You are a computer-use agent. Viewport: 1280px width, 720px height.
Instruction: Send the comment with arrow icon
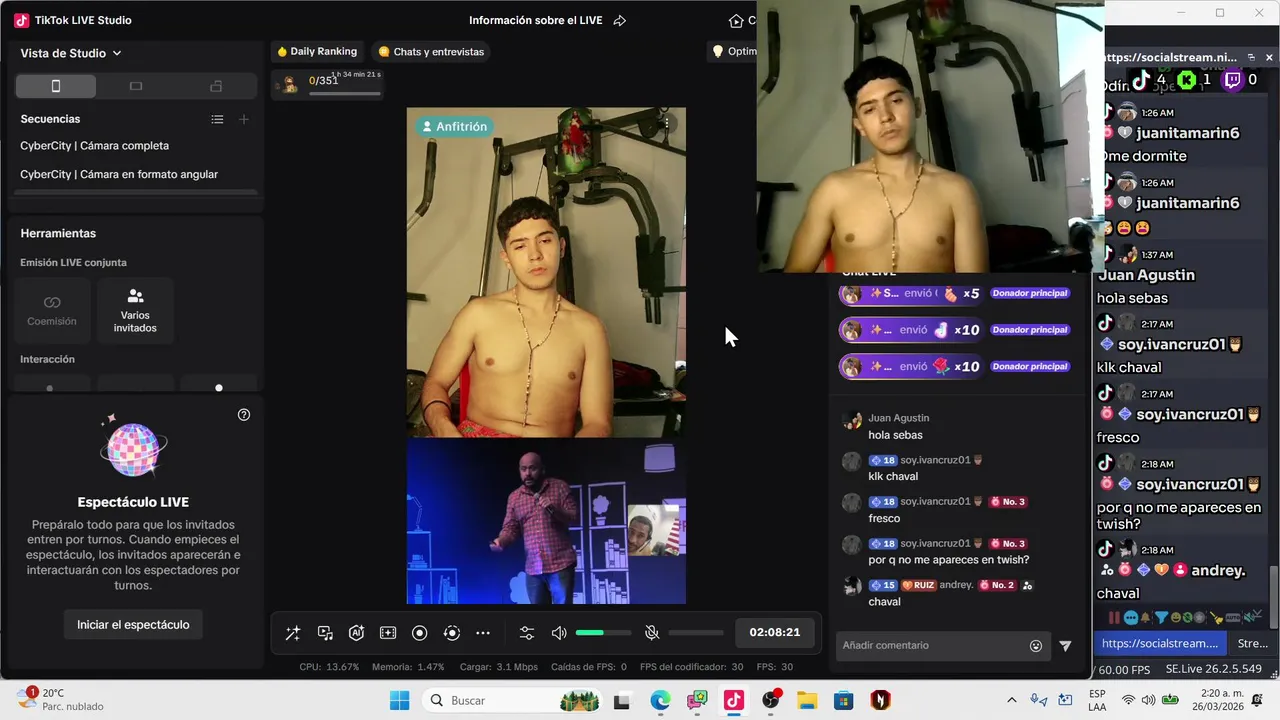point(1066,646)
